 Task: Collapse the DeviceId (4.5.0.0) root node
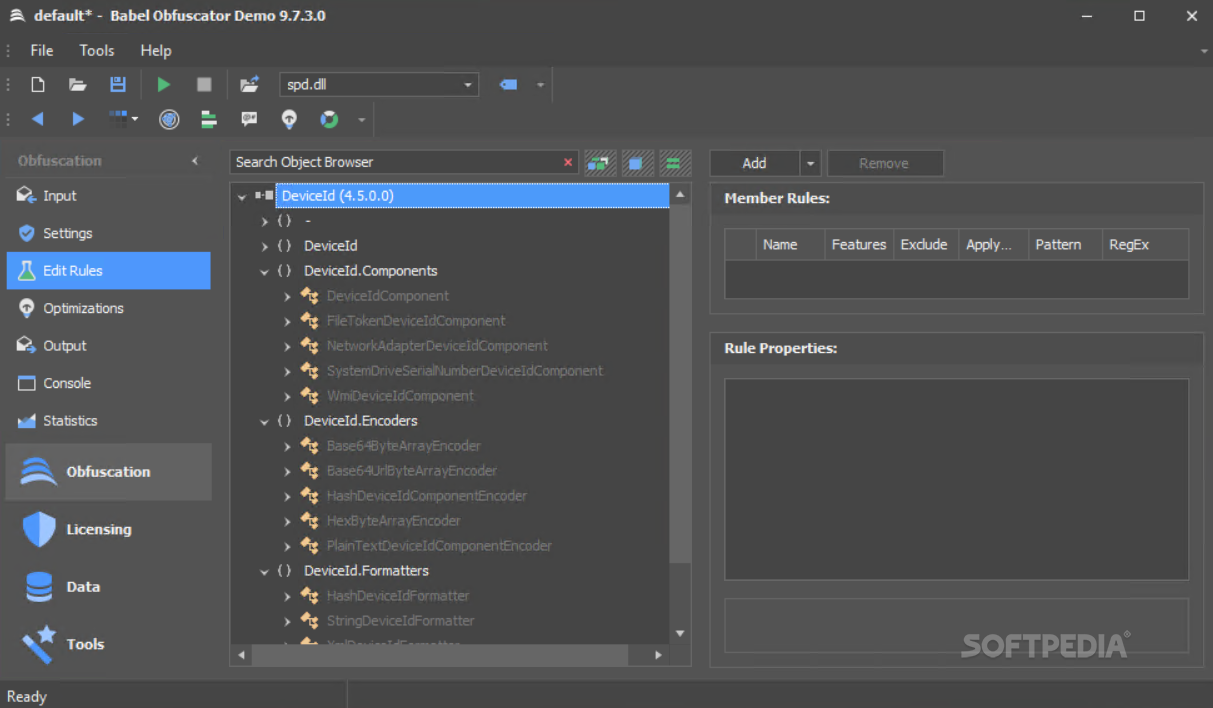pos(241,196)
